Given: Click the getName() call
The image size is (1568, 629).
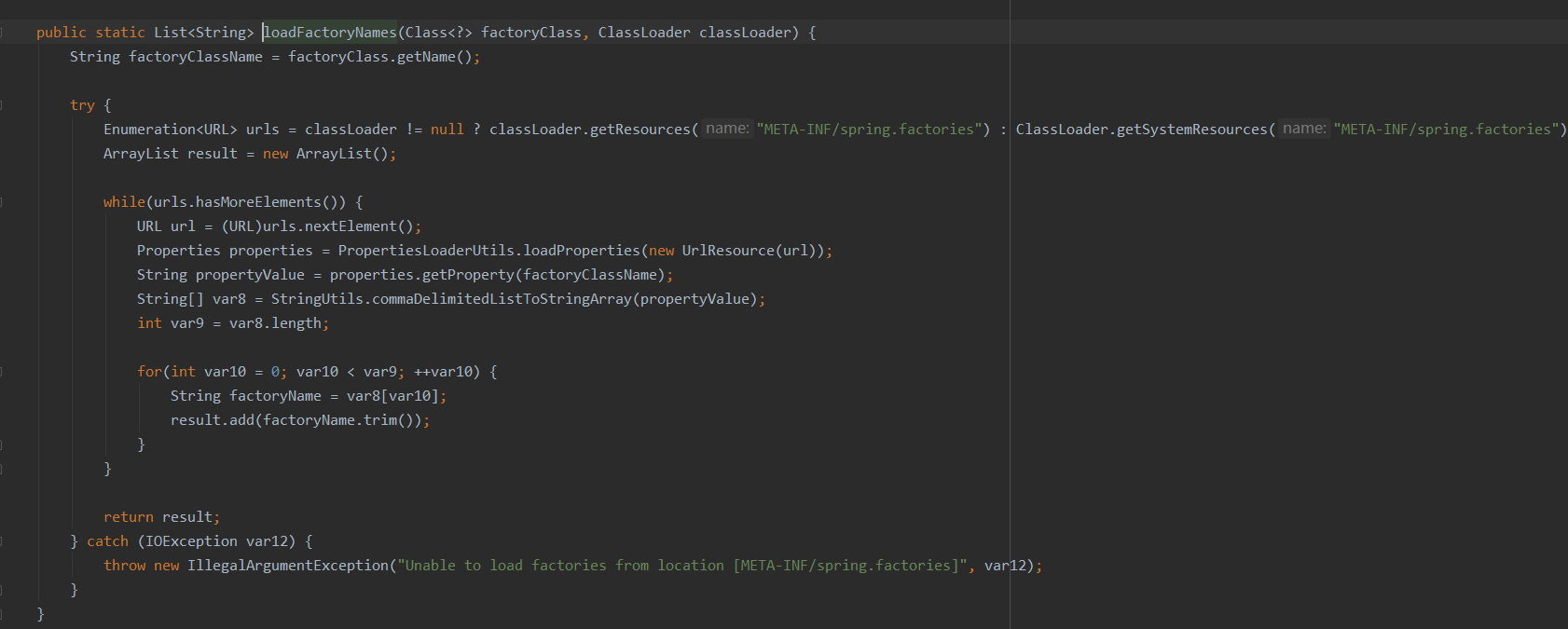Looking at the screenshot, I should click(434, 57).
